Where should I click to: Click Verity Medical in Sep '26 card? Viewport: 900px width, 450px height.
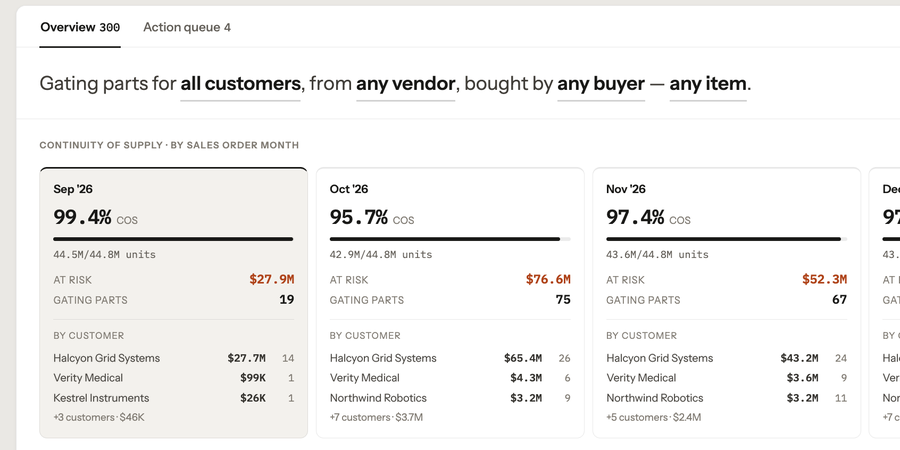[x=88, y=378]
